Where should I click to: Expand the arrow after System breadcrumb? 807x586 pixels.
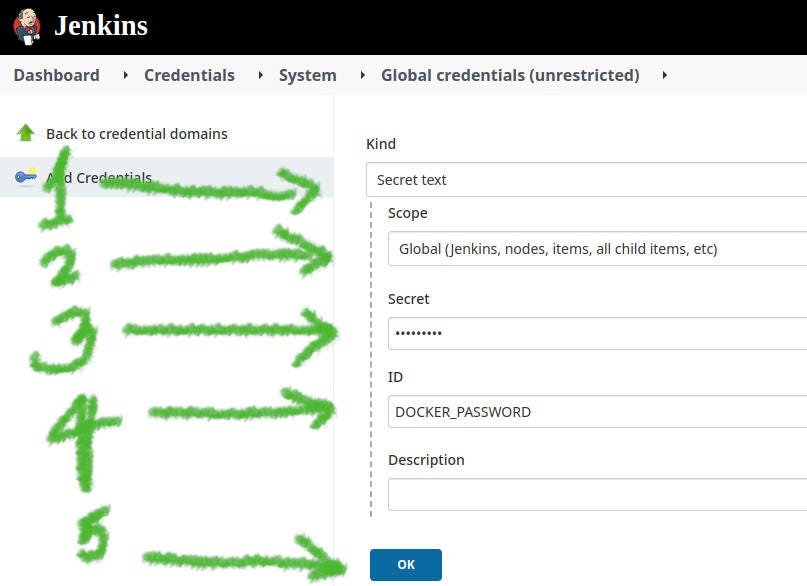tap(362, 75)
